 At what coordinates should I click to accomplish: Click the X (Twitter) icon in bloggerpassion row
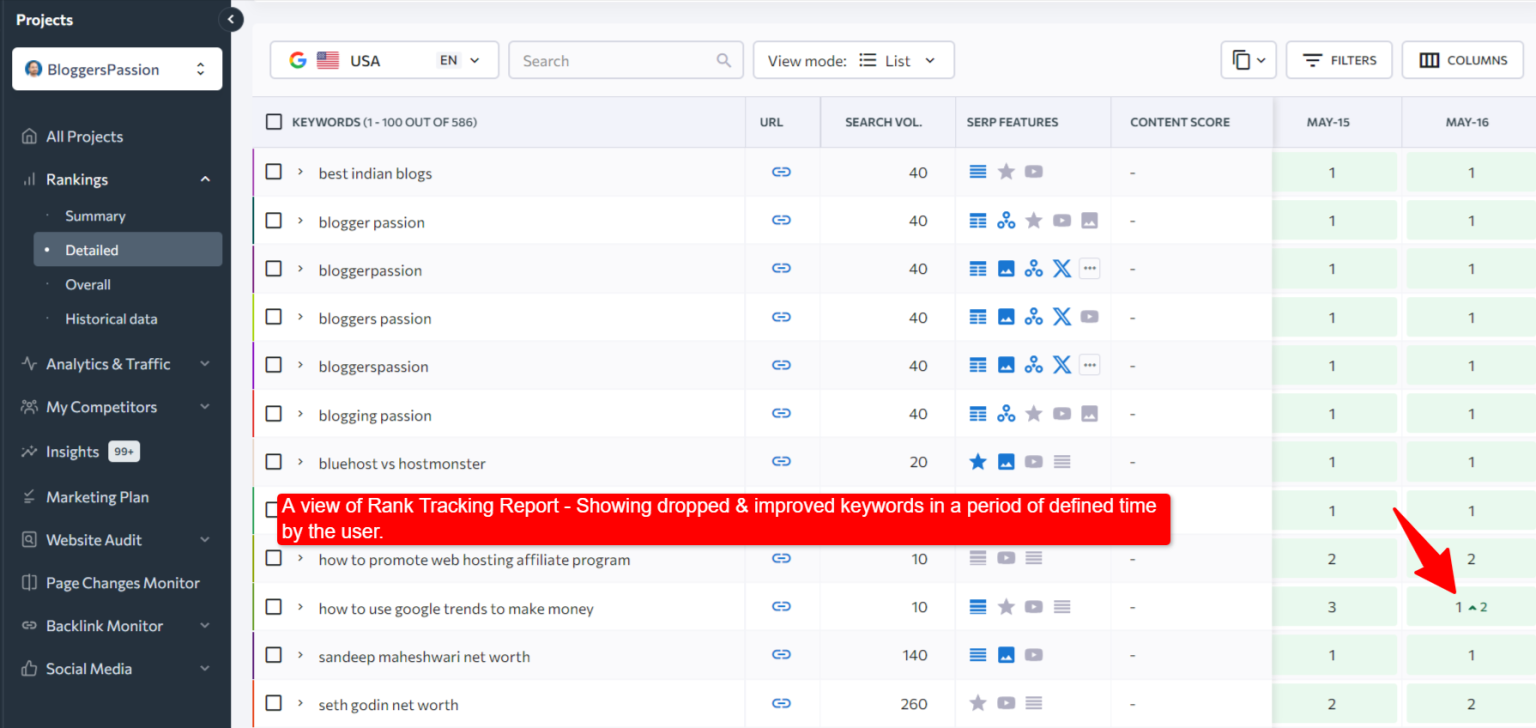tap(1062, 269)
